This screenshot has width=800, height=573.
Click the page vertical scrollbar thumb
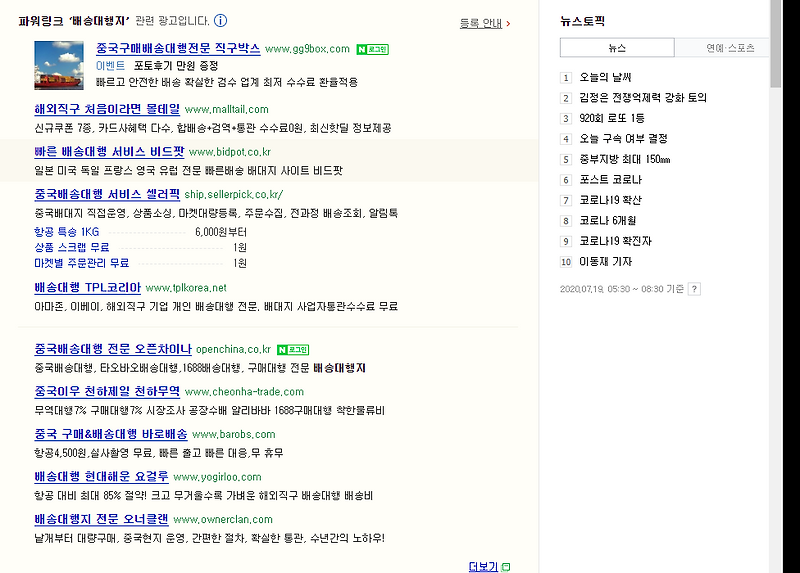pyautogui.click(x=776, y=43)
